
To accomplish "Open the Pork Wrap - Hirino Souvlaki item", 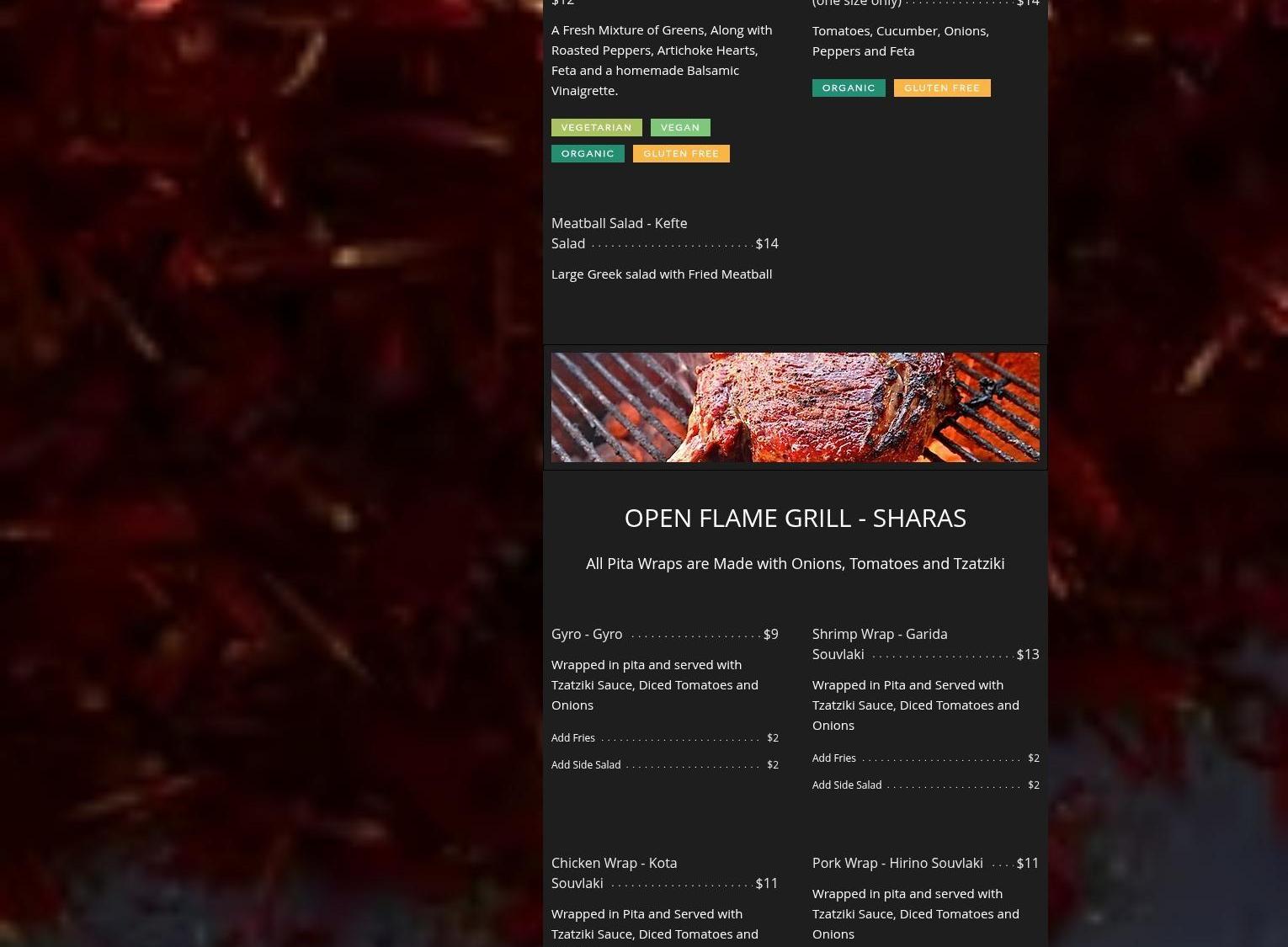I will [x=897, y=864].
